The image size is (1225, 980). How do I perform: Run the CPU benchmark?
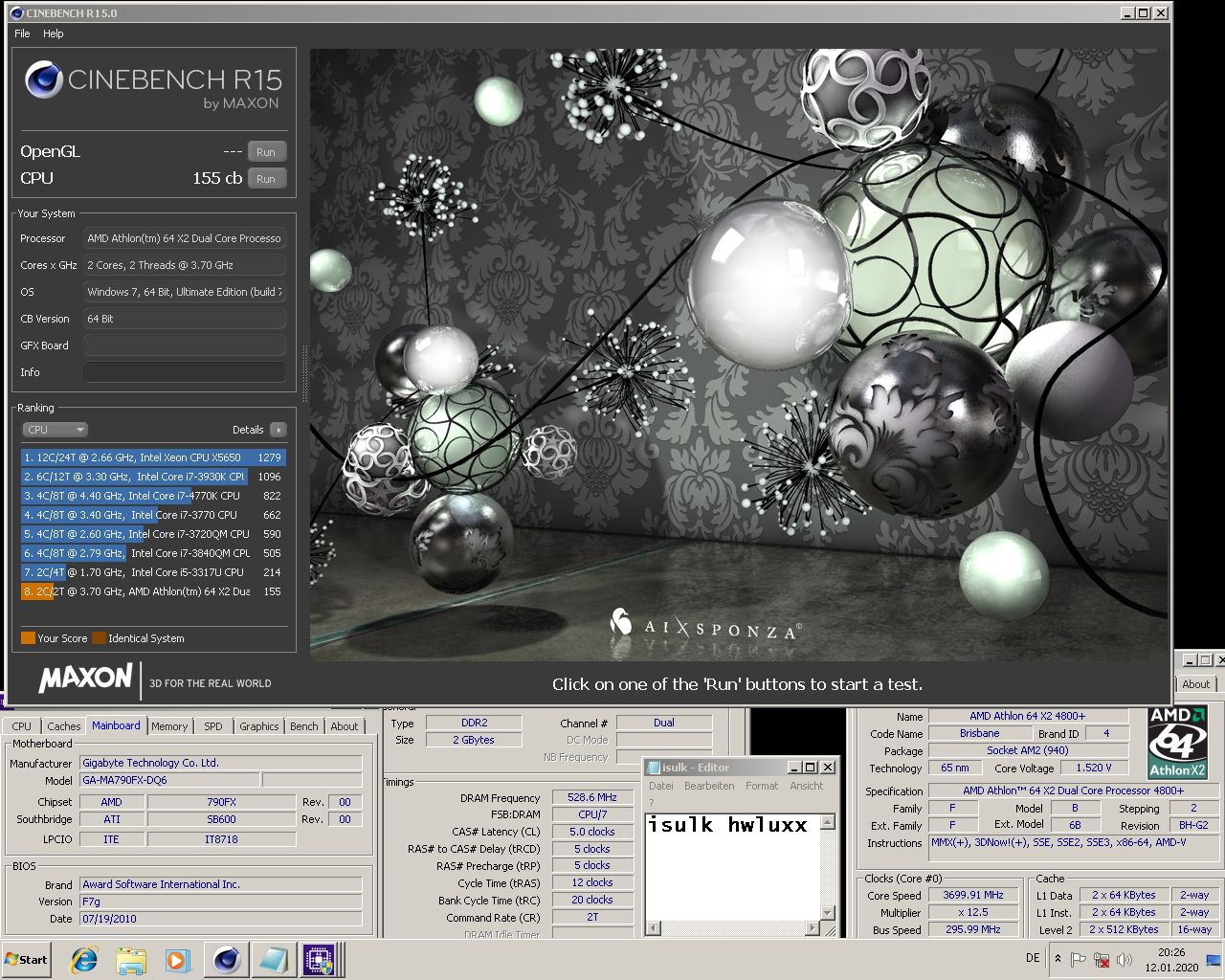click(x=266, y=179)
